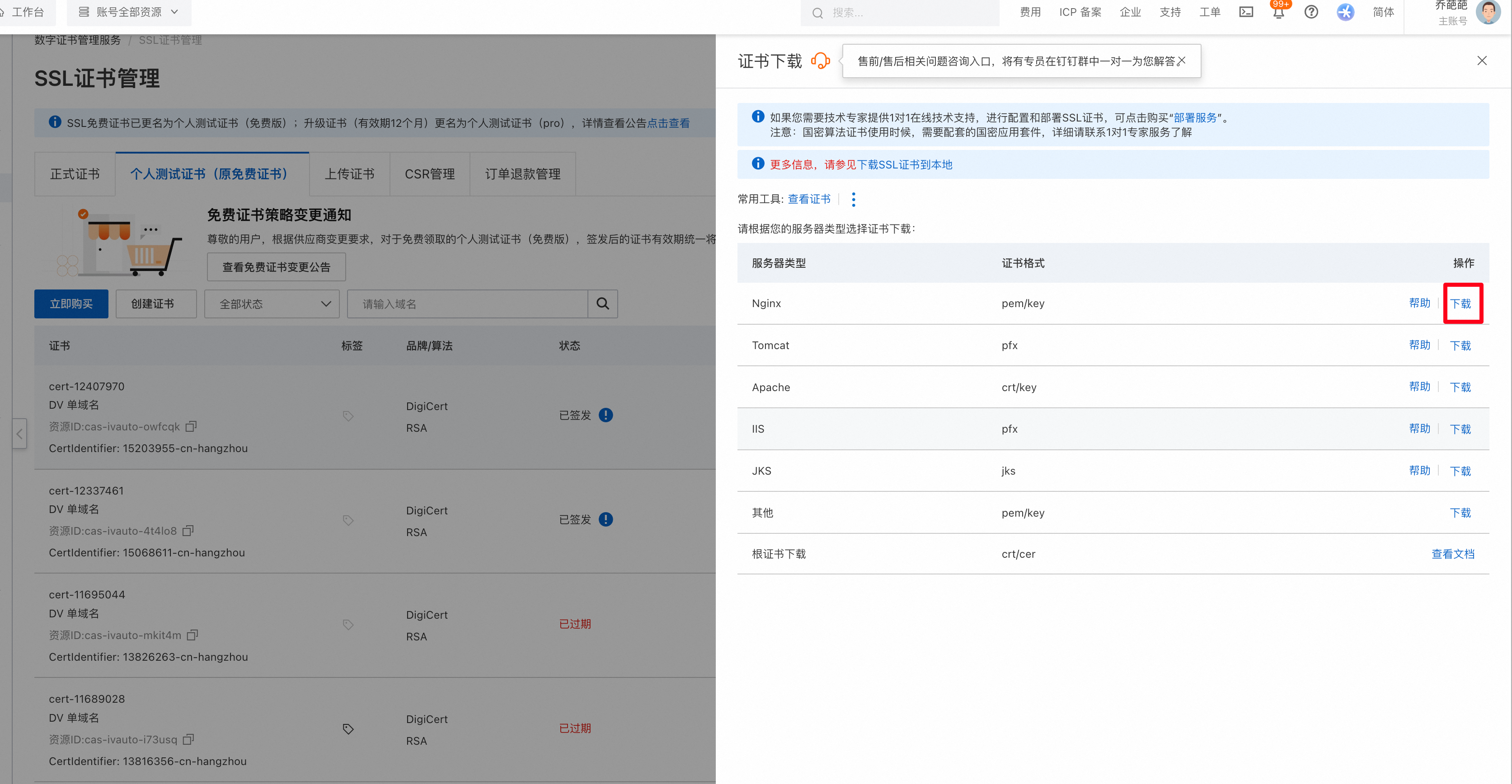Open the Cloud Shell terminal icon

pyautogui.click(x=1245, y=12)
